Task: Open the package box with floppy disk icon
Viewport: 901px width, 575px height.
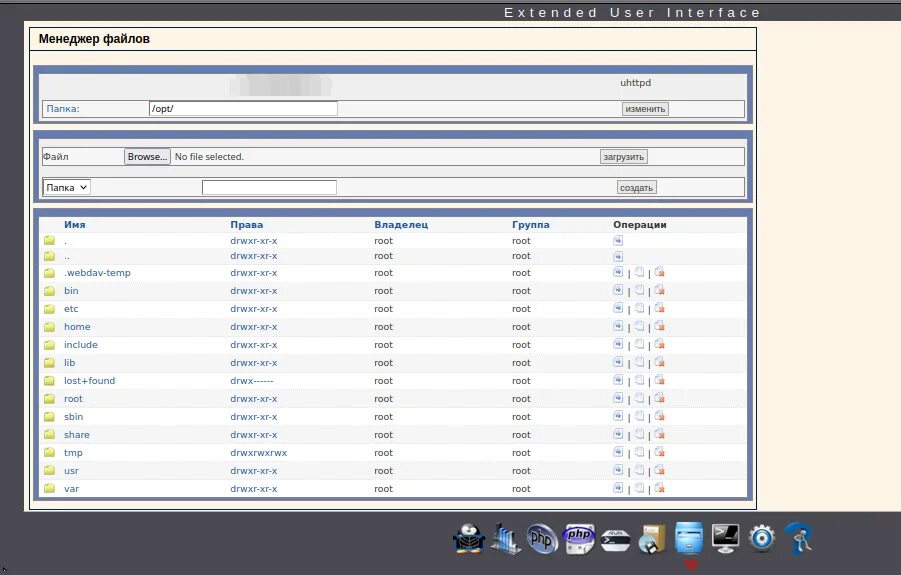Action: point(652,539)
